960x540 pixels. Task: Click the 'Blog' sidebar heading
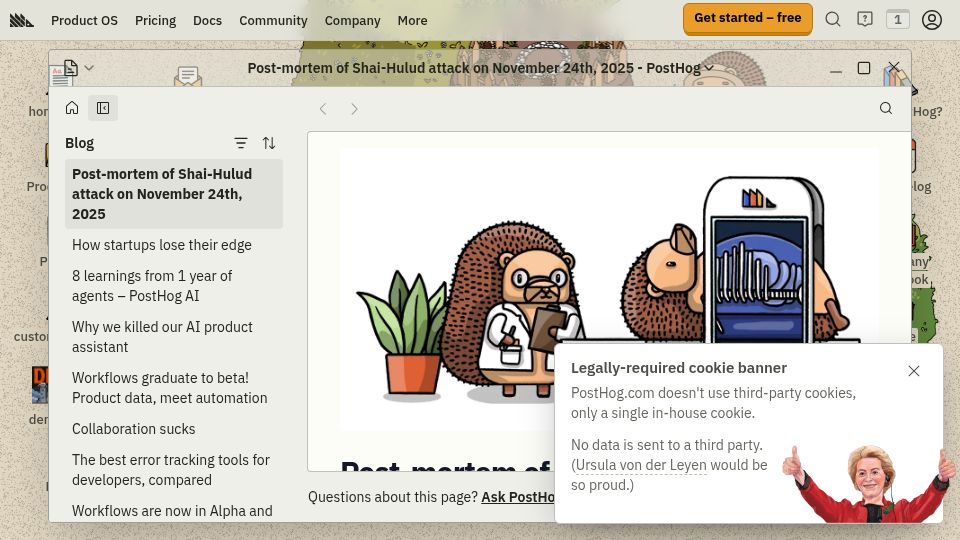click(x=80, y=143)
